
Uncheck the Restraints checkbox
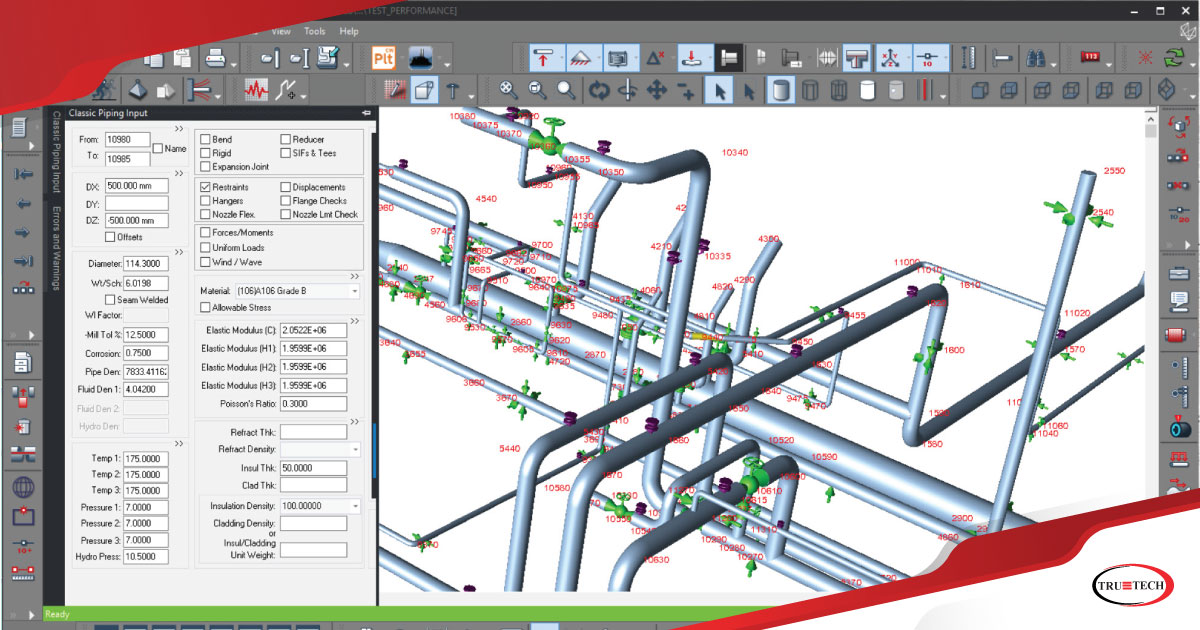coord(205,187)
